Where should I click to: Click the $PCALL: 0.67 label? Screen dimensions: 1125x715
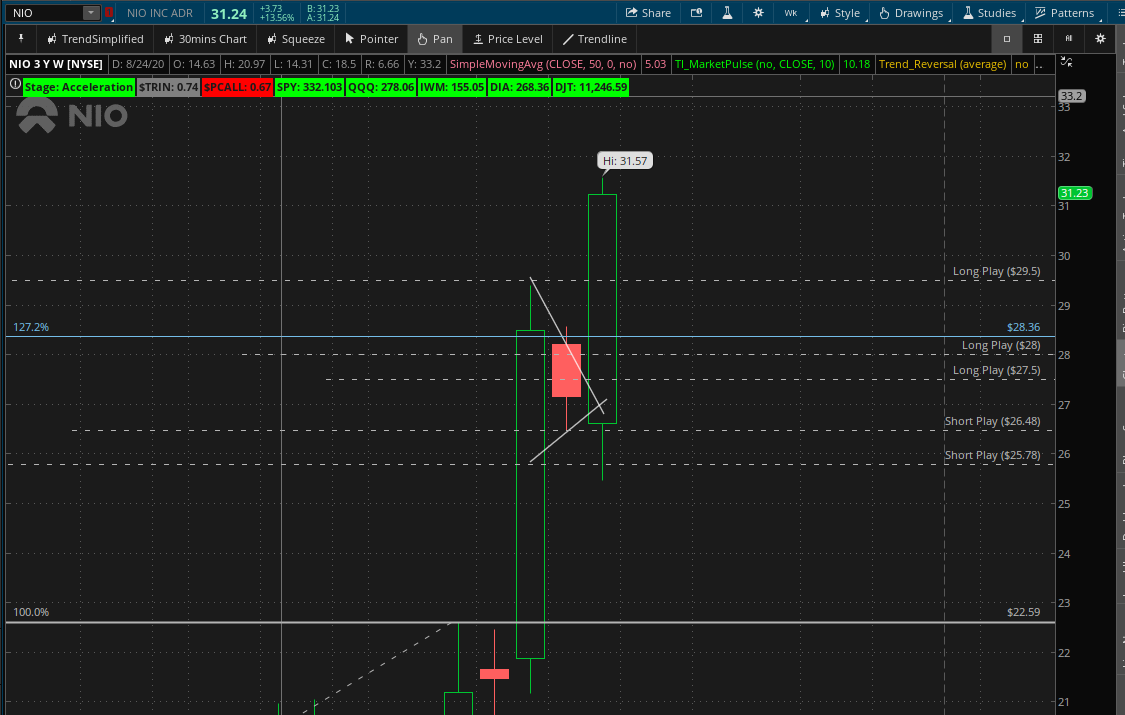coord(237,87)
